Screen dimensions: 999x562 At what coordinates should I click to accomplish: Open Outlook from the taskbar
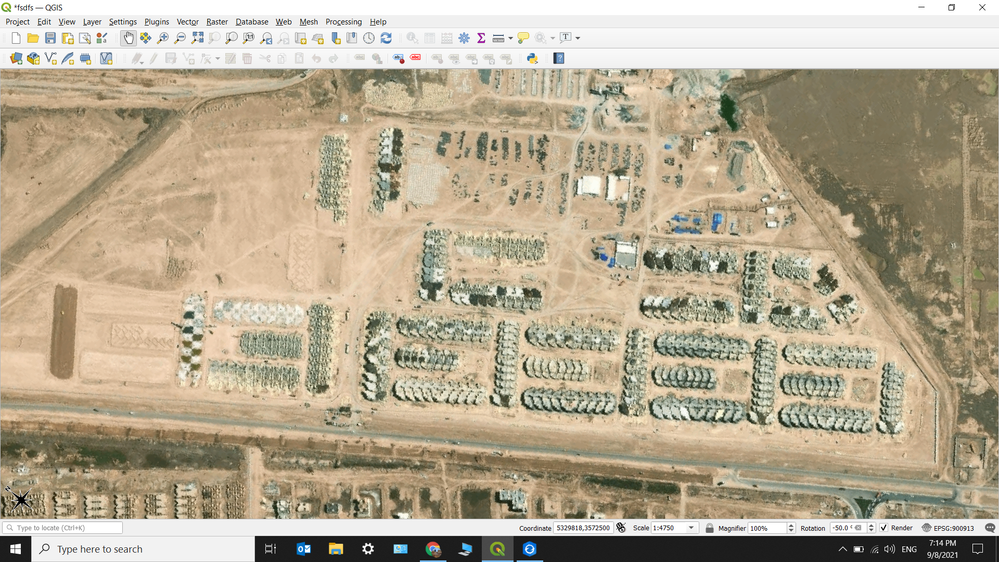click(x=303, y=549)
